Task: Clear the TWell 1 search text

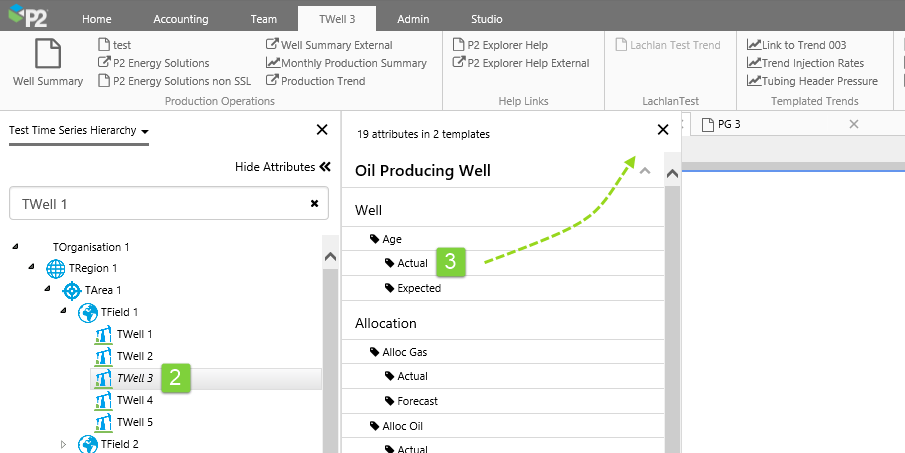Action: pyautogui.click(x=314, y=203)
